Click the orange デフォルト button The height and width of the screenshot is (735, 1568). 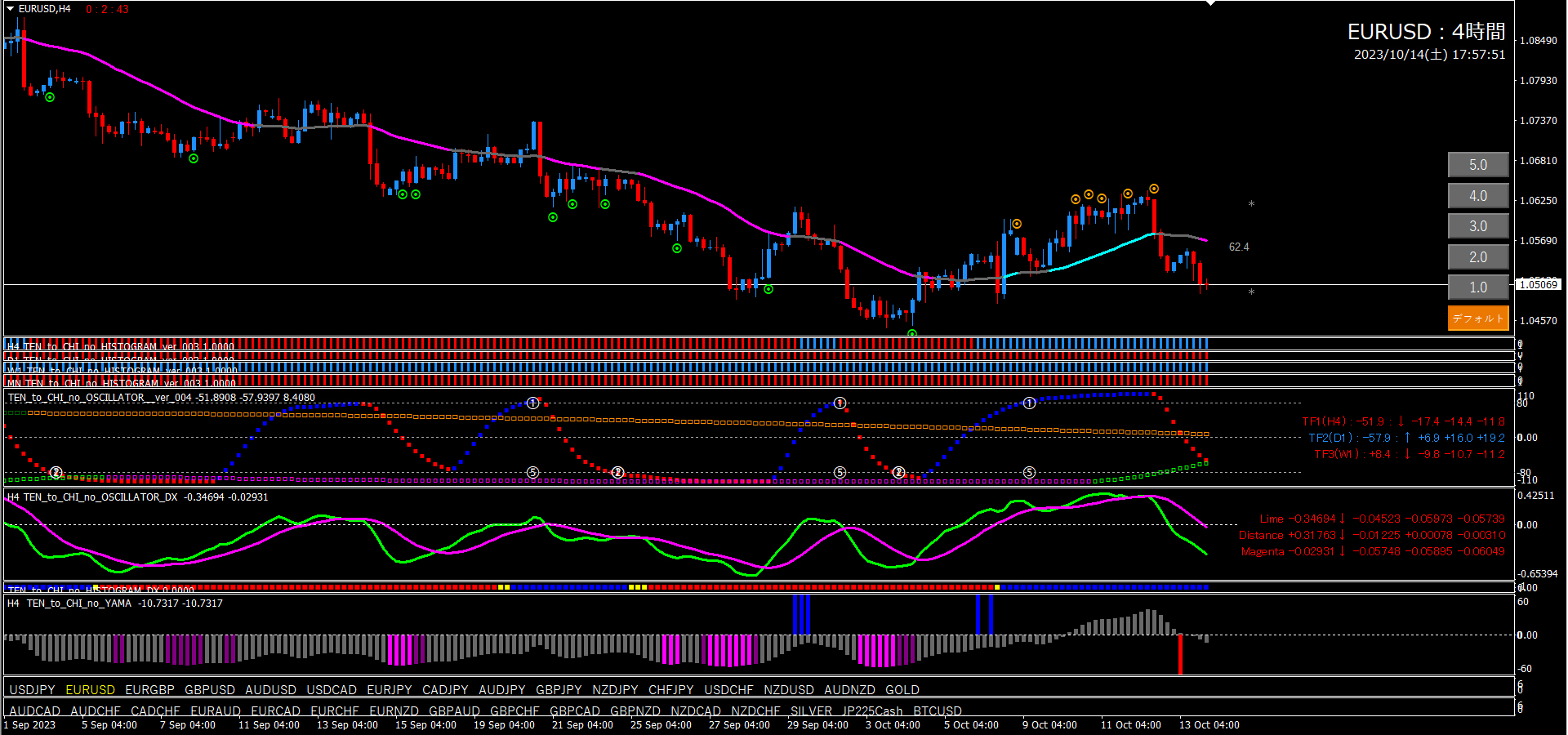coord(1478,318)
